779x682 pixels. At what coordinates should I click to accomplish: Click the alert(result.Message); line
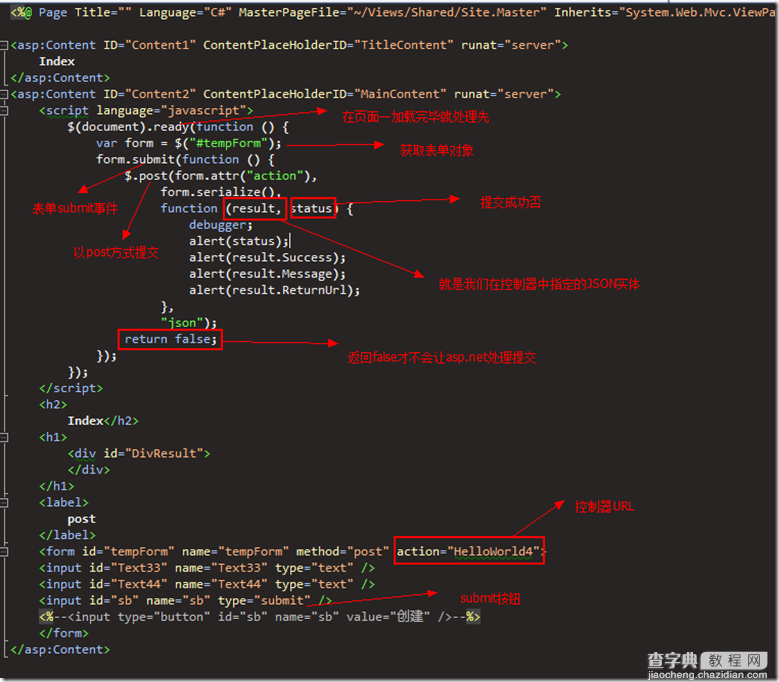pyautogui.click(x=267, y=274)
